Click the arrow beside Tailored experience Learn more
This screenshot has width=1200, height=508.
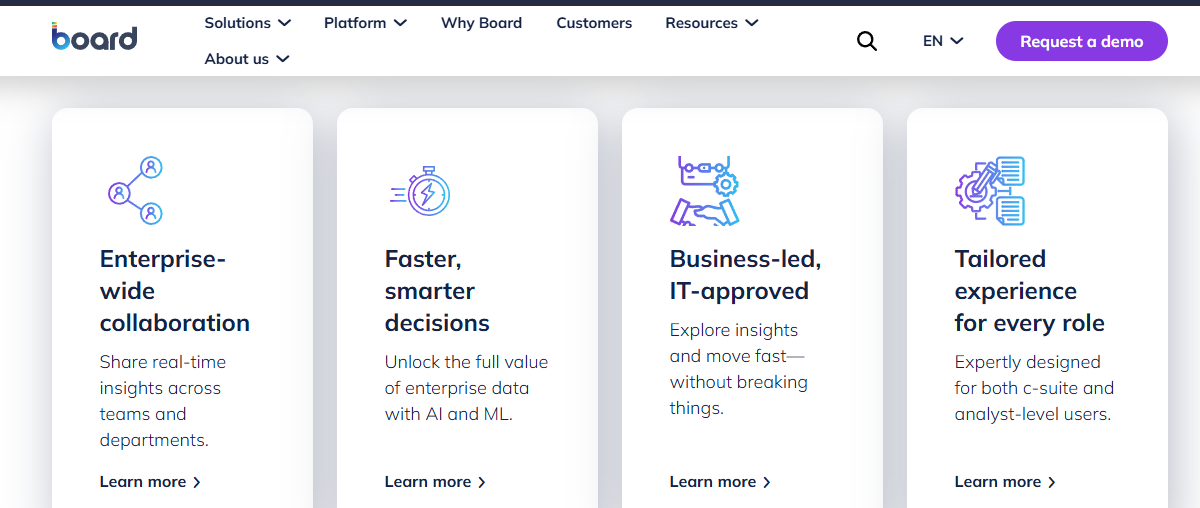click(x=1052, y=482)
